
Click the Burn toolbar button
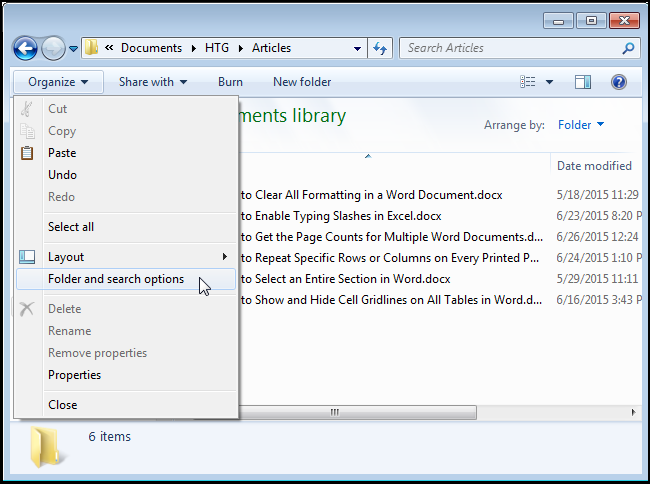tap(230, 82)
